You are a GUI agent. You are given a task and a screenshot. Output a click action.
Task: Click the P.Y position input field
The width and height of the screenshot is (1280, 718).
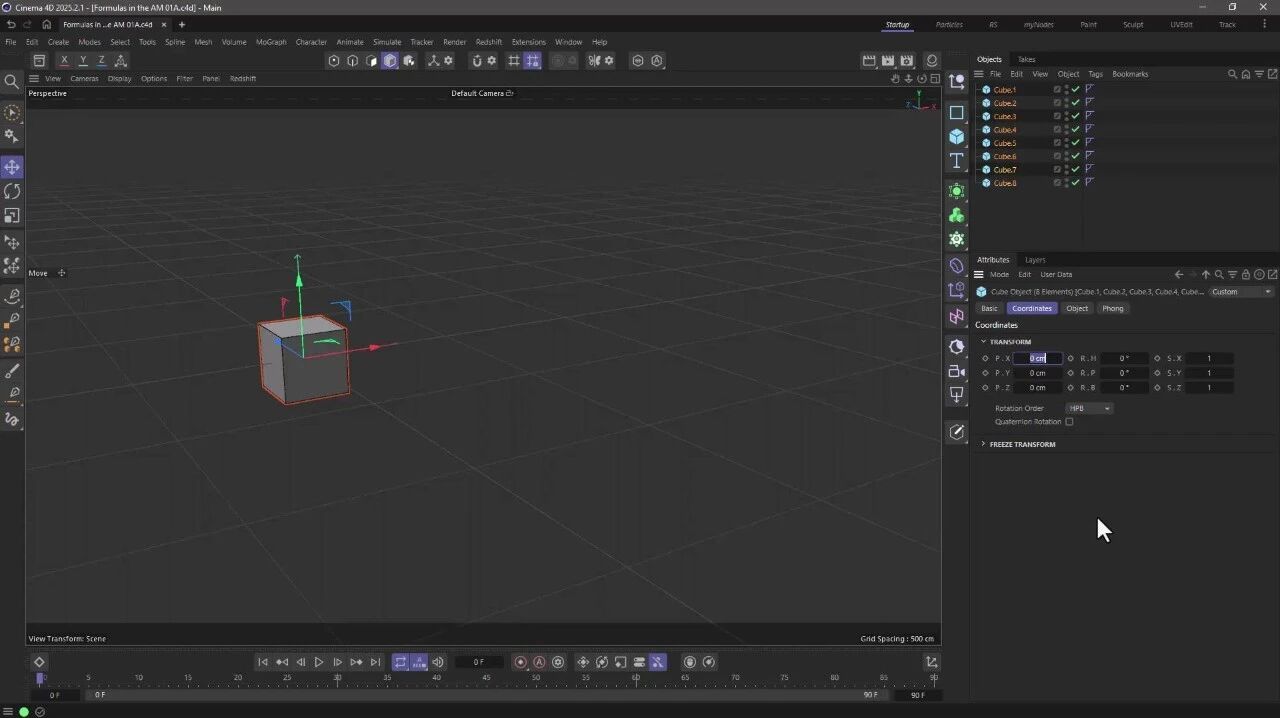pos(1038,373)
